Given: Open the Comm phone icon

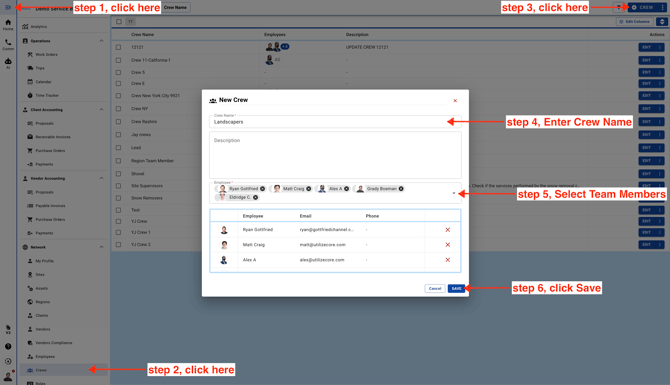Looking at the screenshot, I should (8, 44).
